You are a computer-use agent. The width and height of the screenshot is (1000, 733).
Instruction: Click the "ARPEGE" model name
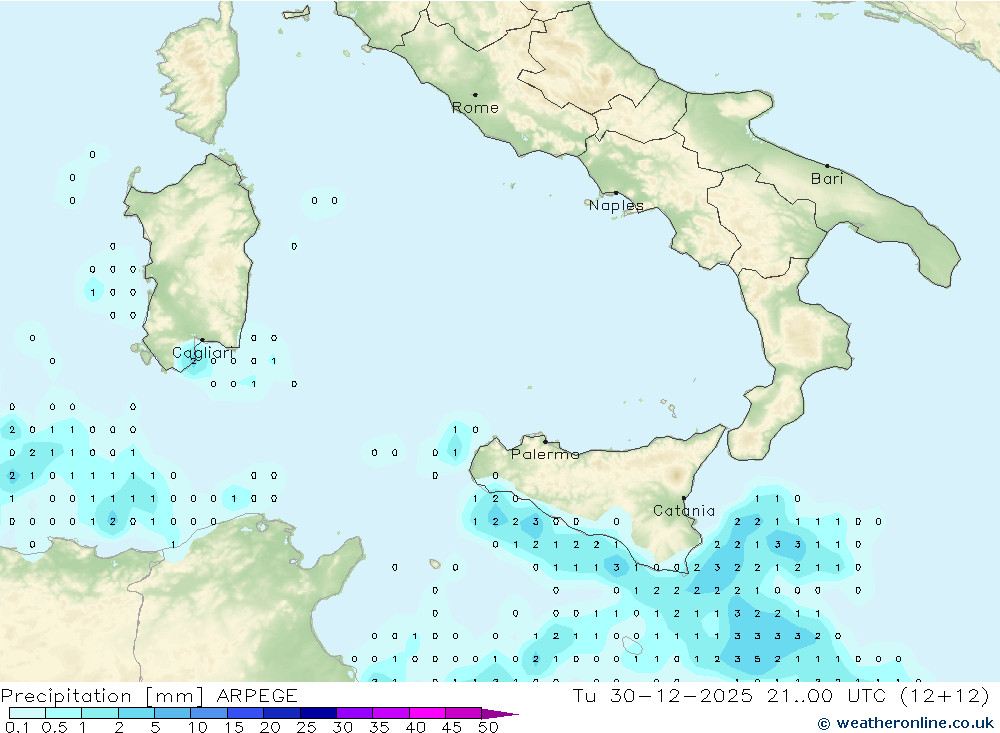[x=257, y=695]
